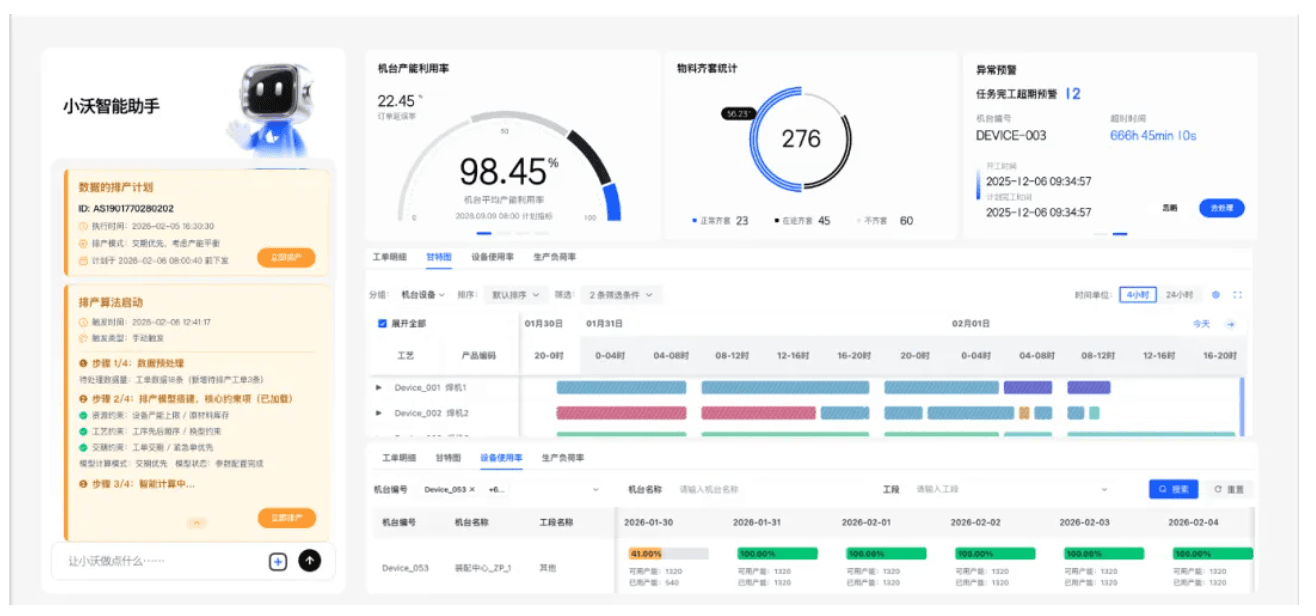This screenshot has width=1316, height=616.
Task: Click the 不齐套 60 legend item
Action: pos(884,221)
